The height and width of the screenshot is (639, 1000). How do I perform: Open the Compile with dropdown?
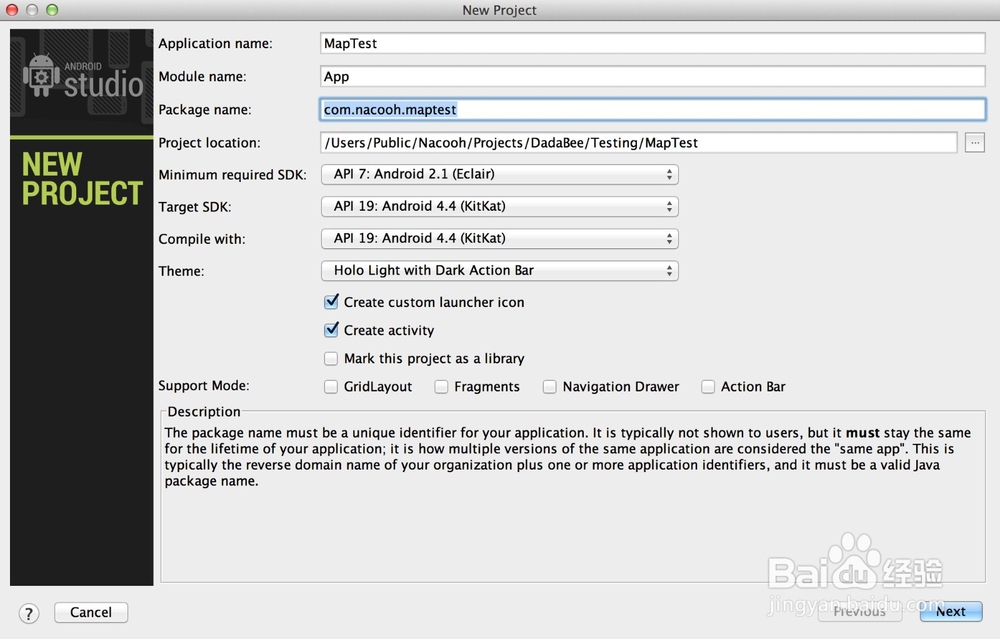pos(499,239)
